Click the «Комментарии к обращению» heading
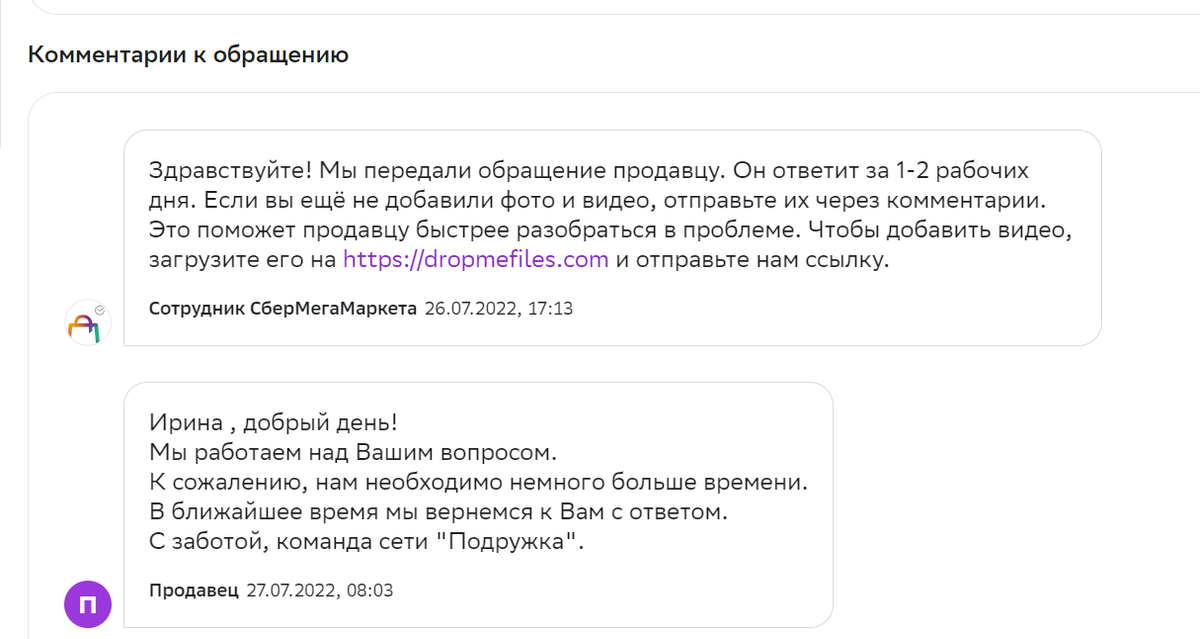The height and width of the screenshot is (639, 1200). pyautogui.click(x=187, y=55)
